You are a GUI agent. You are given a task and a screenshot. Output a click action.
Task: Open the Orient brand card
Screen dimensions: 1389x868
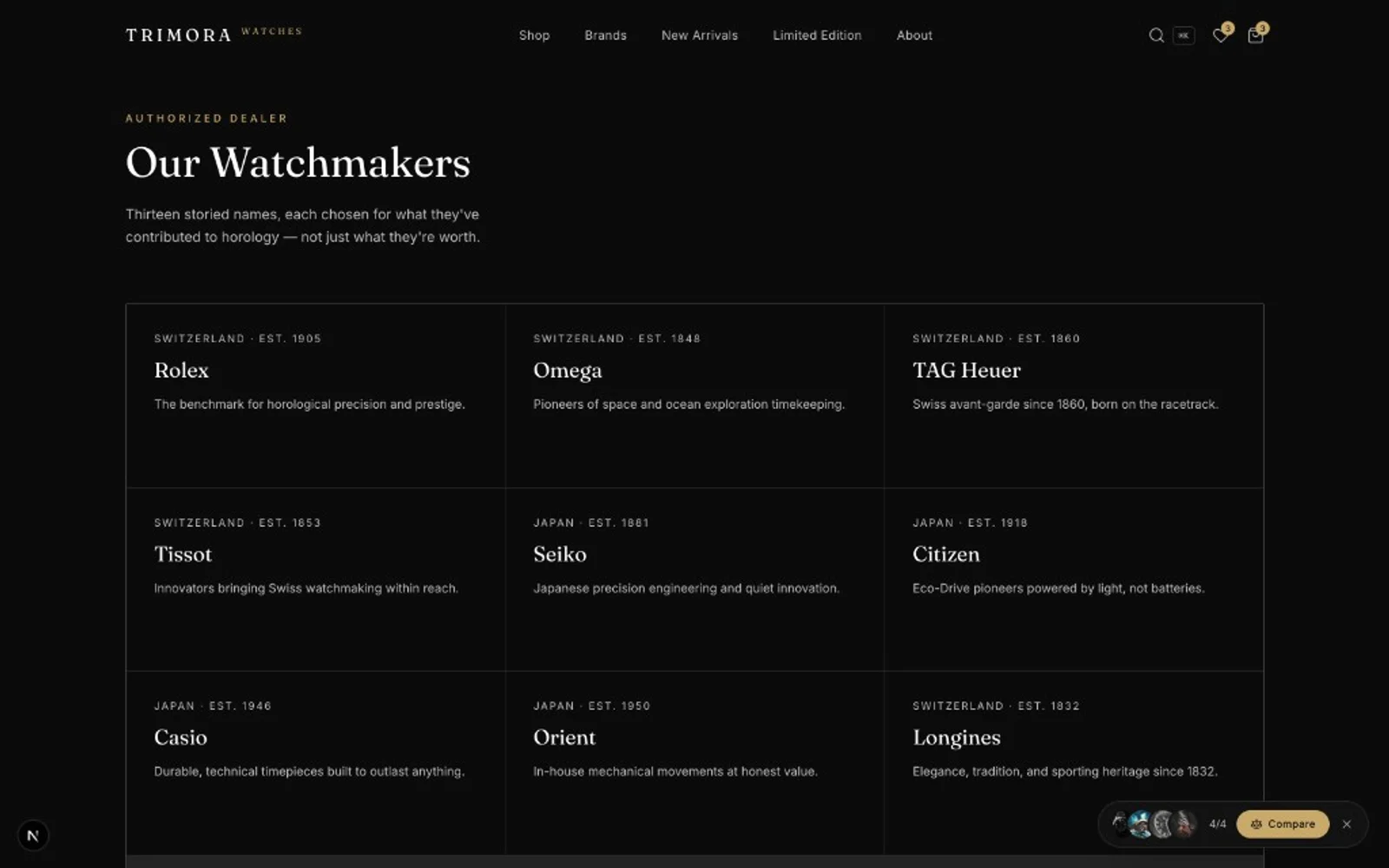point(694,763)
